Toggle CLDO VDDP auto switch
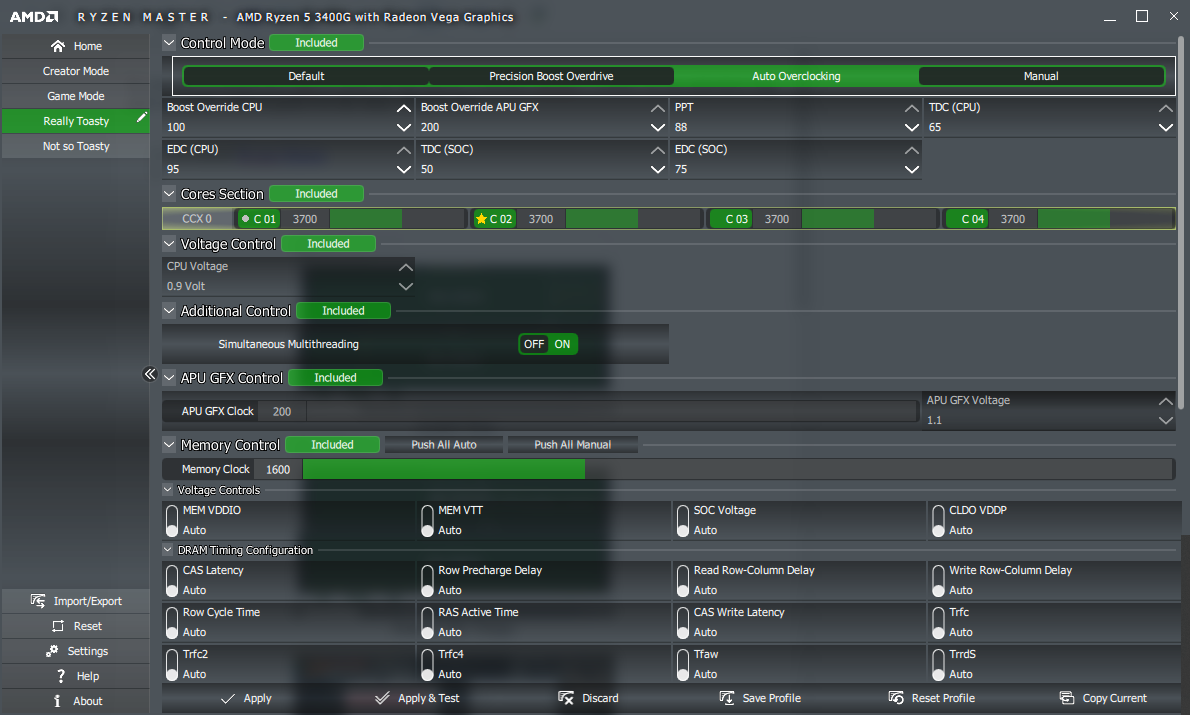 (x=939, y=521)
